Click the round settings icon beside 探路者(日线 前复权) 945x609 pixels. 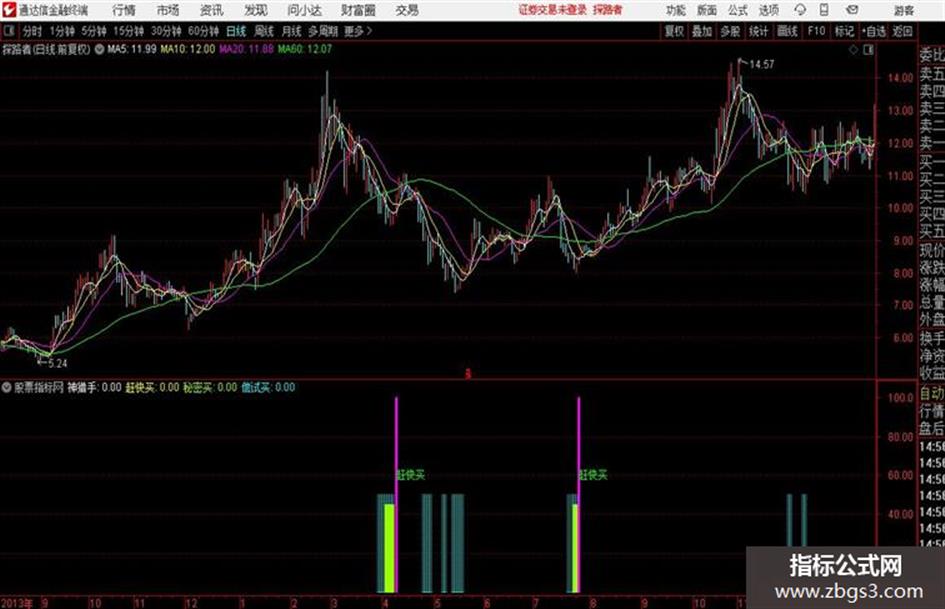pyautogui.click(x=99, y=49)
